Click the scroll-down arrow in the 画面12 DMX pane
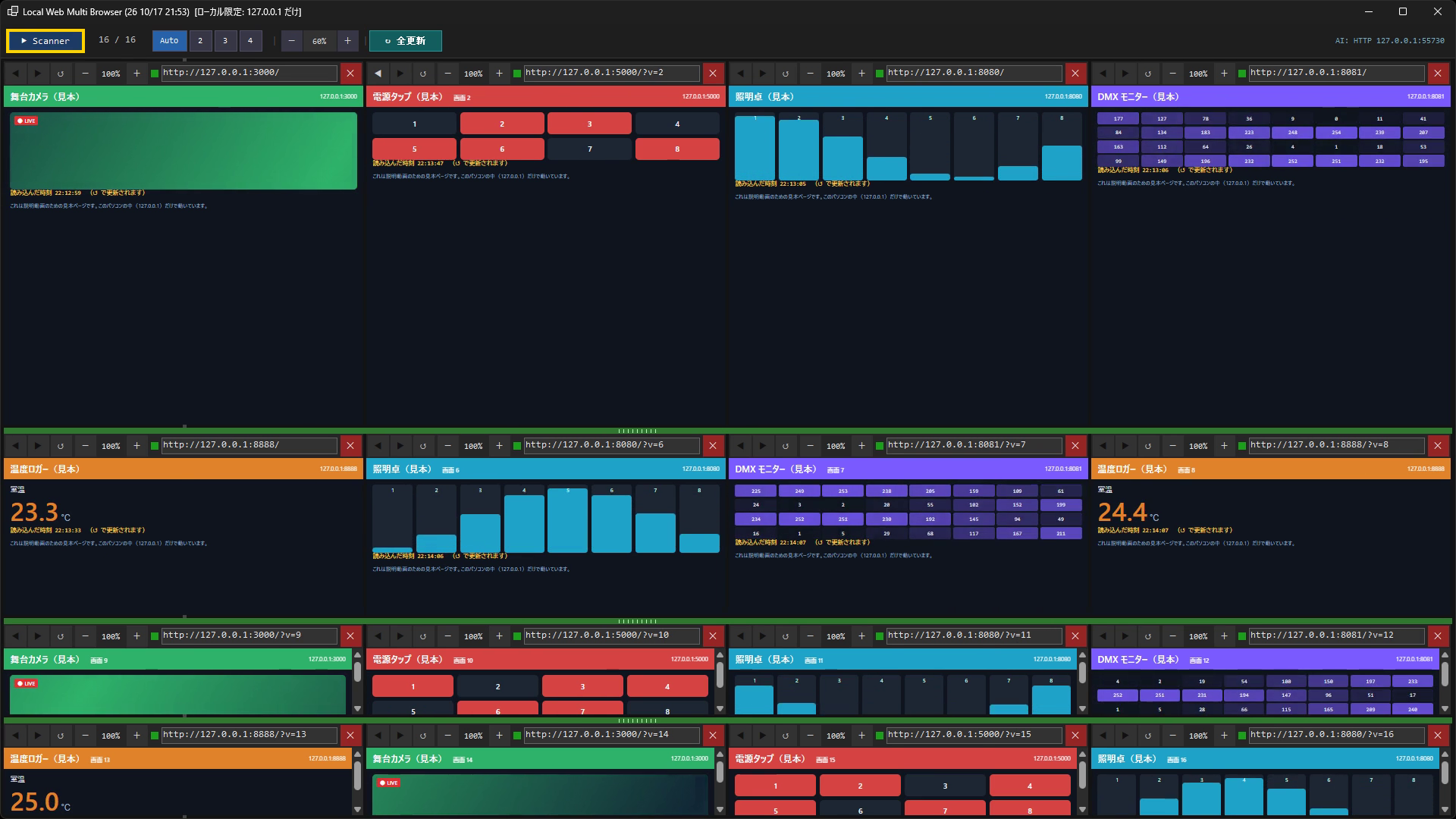This screenshot has height=819, width=1456. coord(1445,708)
